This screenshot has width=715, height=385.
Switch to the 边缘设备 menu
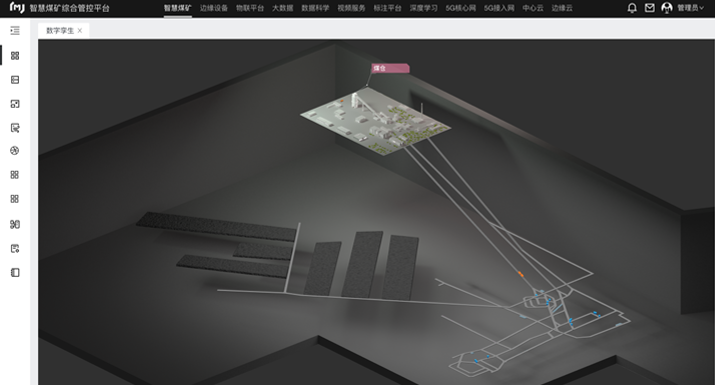tap(213, 8)
